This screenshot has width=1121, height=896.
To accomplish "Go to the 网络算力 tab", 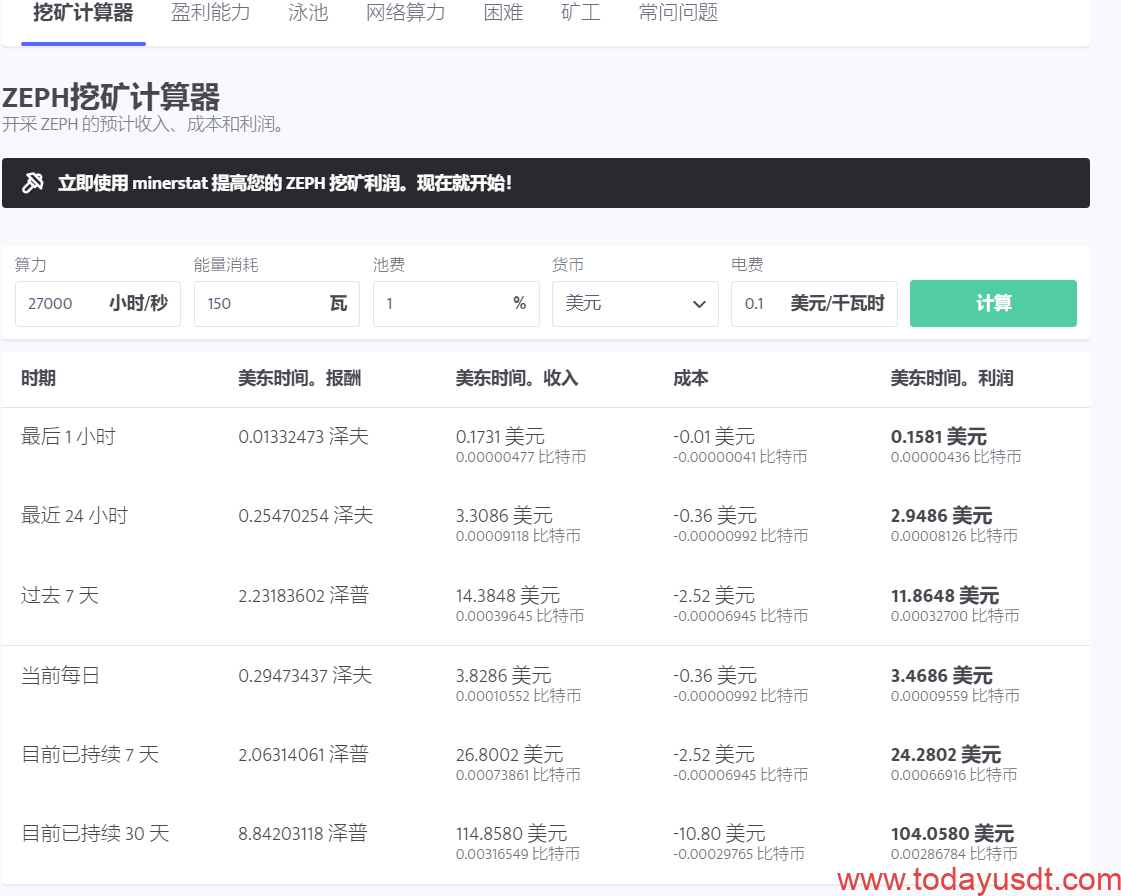I will [405, 14].
